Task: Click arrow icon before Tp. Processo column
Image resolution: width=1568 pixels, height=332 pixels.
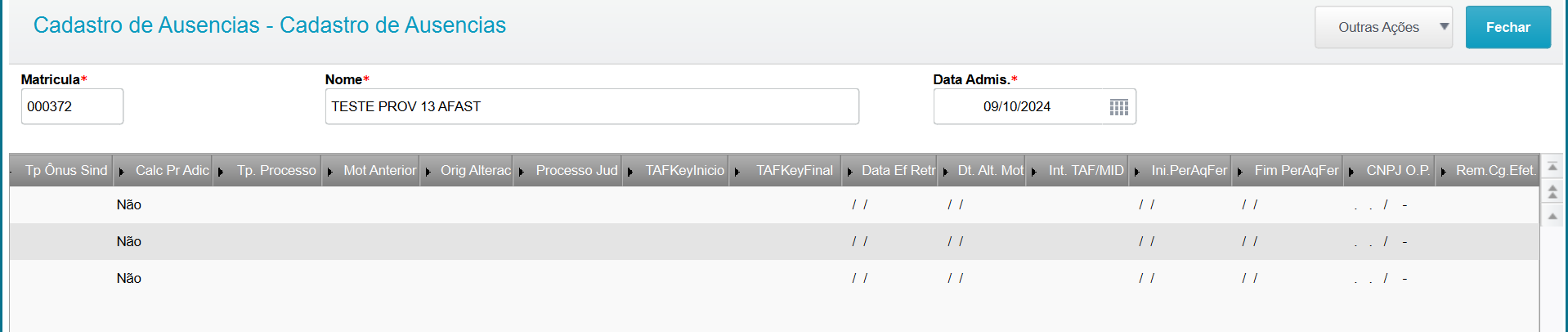Action: coord(221,172)
